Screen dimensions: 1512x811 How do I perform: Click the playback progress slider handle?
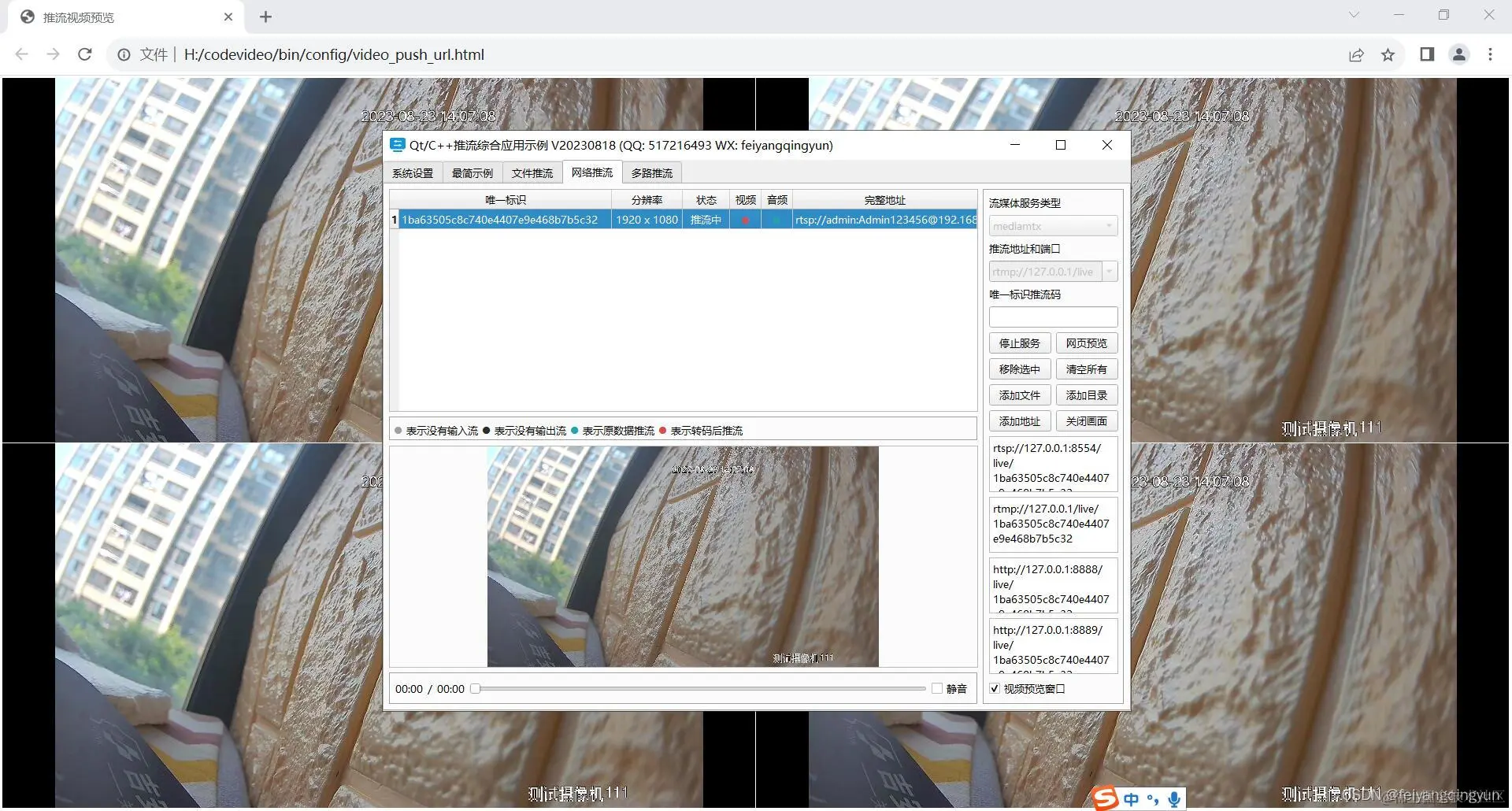tap(475, 688)
